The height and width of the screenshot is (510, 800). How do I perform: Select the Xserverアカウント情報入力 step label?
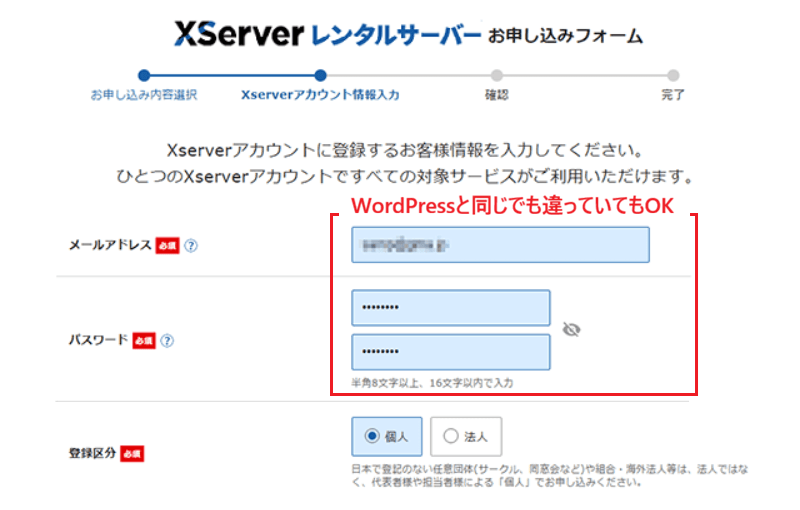[x=320, y=95]
